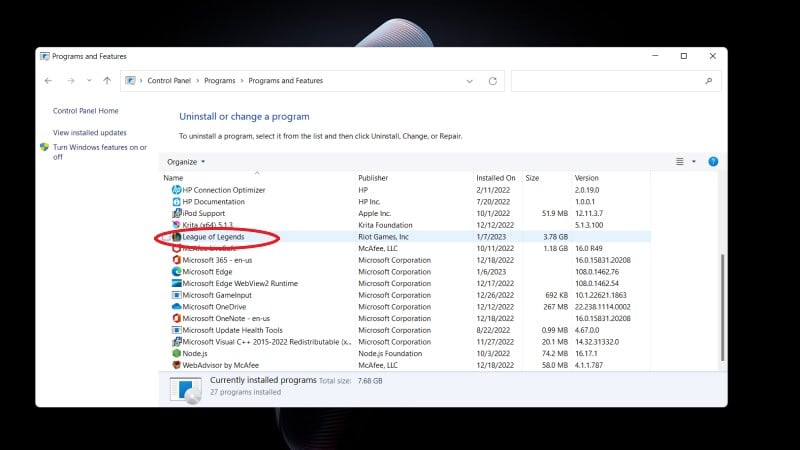
Task: Open the help question mark icon
Action: tap(713, 161)
